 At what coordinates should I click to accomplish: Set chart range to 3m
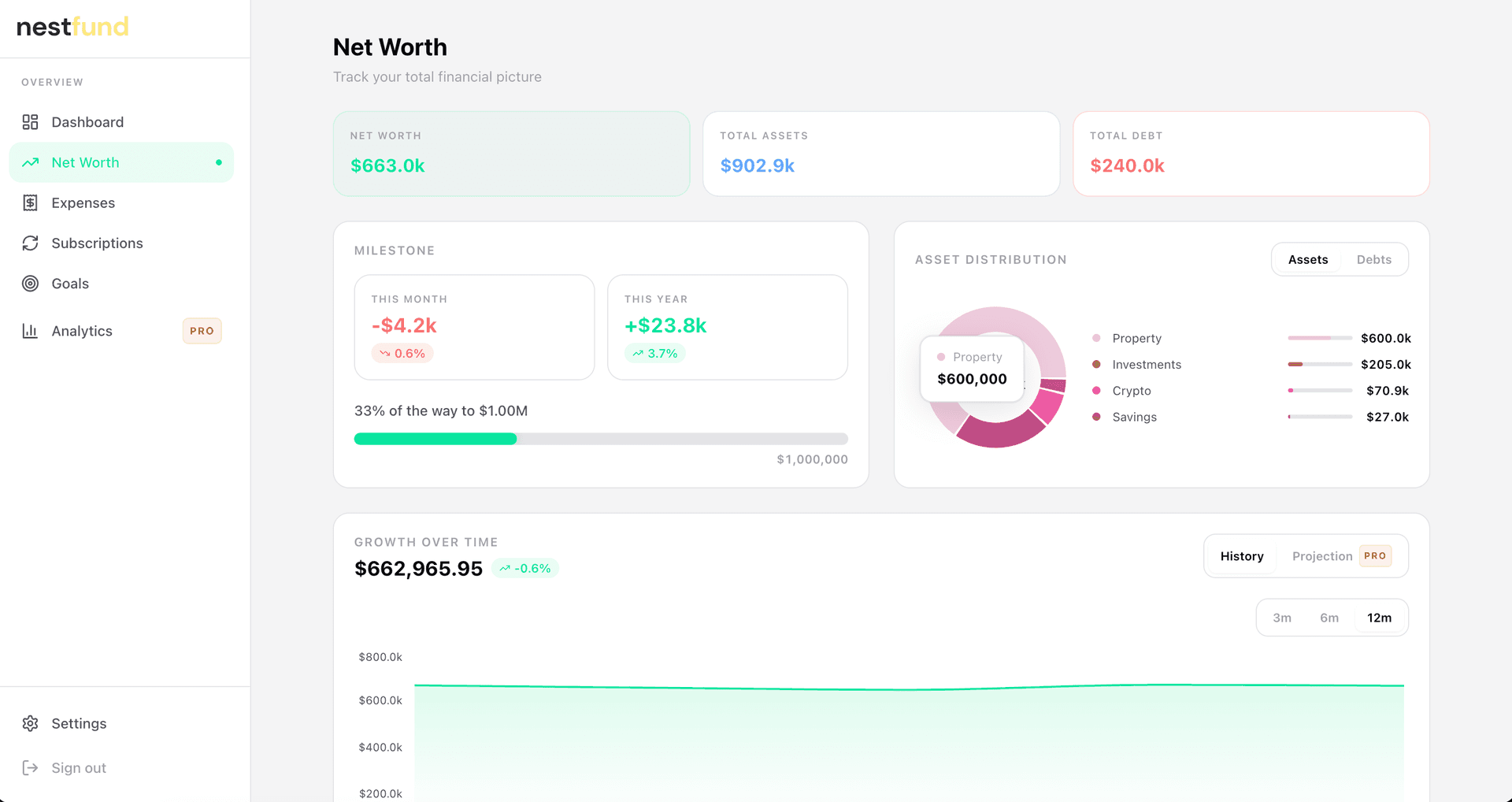[x=1282, y=618]
